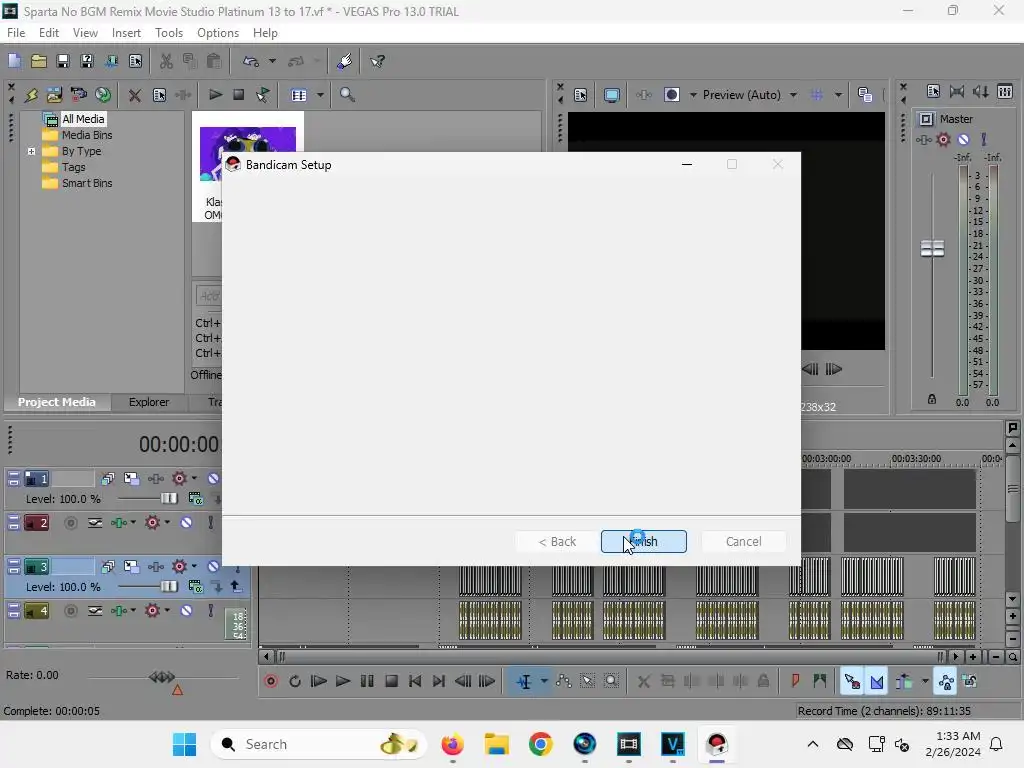Viewport: 1024px width, 768px height.
Task: Open Google Chrome from the taskbar
Action: click(x=540, y=744)
